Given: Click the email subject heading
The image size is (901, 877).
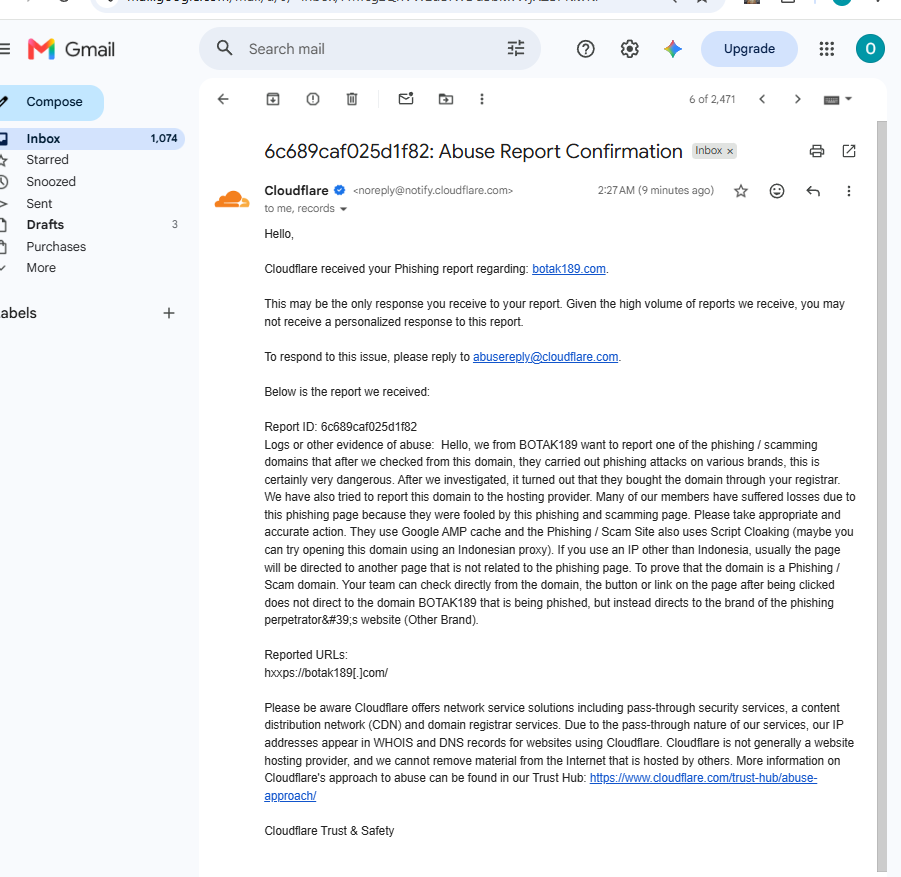Looking at the screenshot, I should point(473,151).
